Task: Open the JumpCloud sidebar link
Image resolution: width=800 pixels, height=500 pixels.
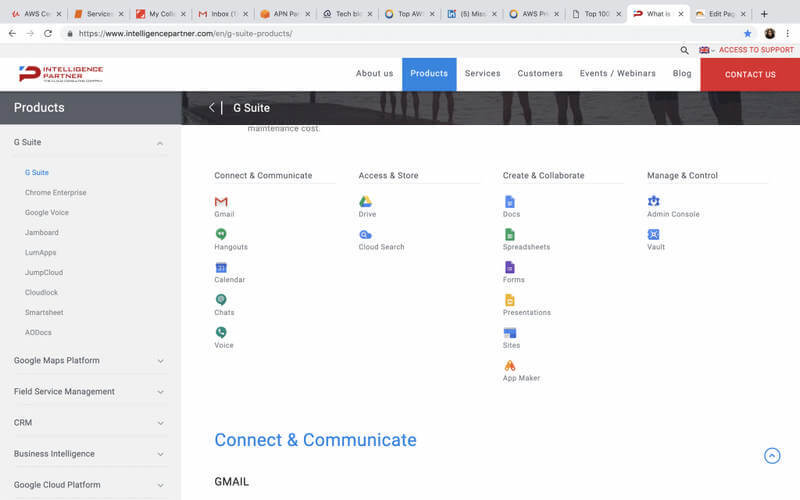Action: [44, 272]
